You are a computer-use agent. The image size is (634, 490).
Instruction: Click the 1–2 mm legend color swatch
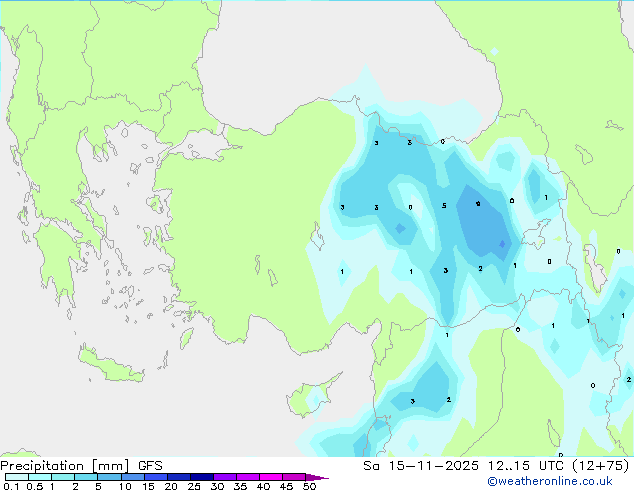(63, 477)
